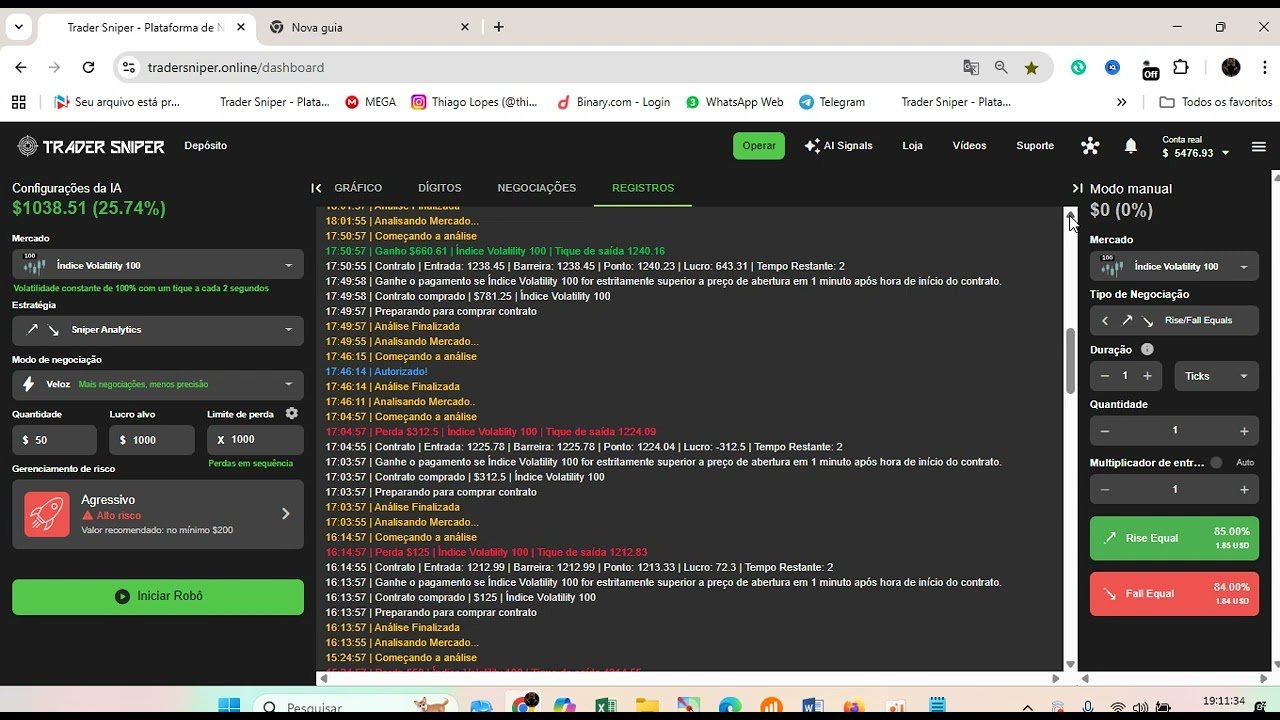The image size is (1280, 720).
Task: Open the Chrome extensions puzzle icon
Action: click(x=1181, y=67)
